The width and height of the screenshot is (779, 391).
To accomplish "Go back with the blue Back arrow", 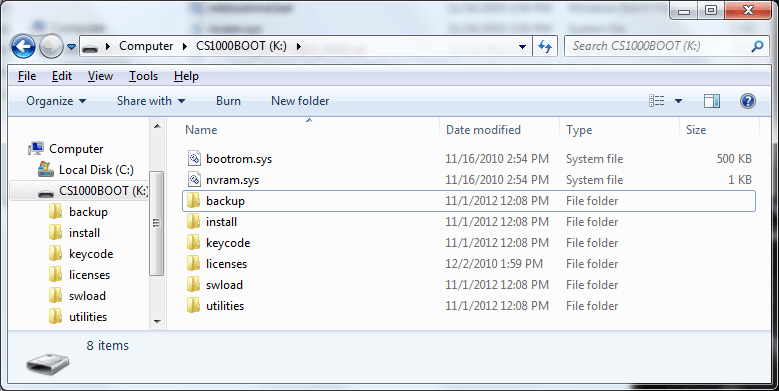I will tap(23, 47).
